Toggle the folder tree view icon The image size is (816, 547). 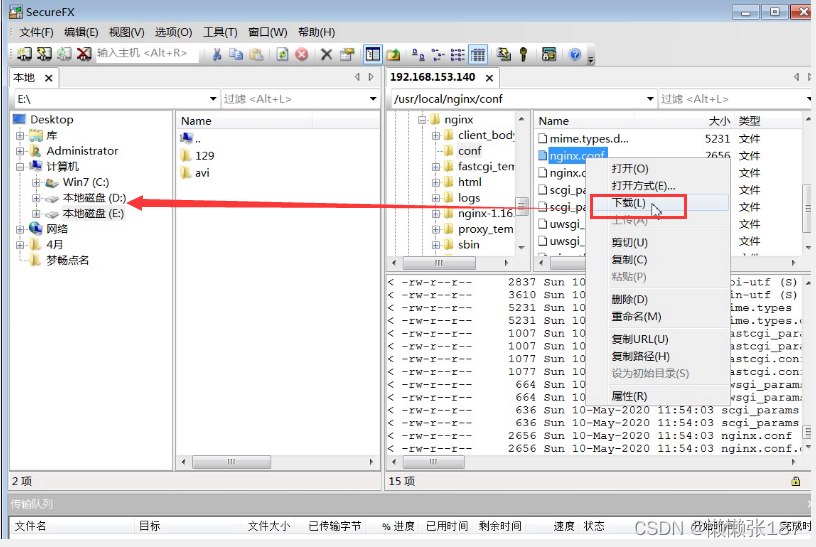click(373, 54)
